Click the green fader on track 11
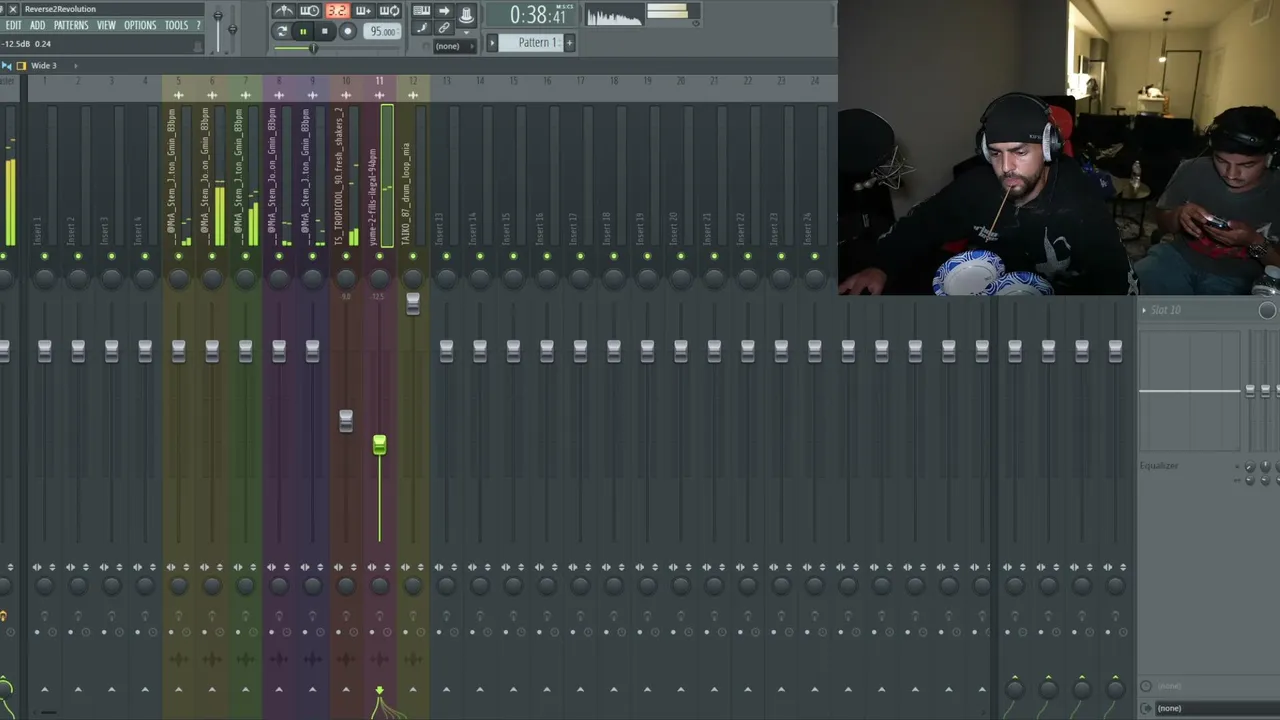The width and height of the screenshot is (1280, 720). point(379,445)
